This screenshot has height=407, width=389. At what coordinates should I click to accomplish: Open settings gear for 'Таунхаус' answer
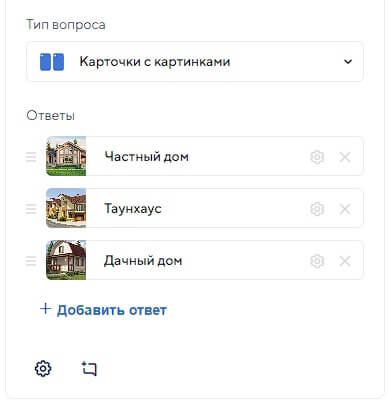tap(317, 209)
